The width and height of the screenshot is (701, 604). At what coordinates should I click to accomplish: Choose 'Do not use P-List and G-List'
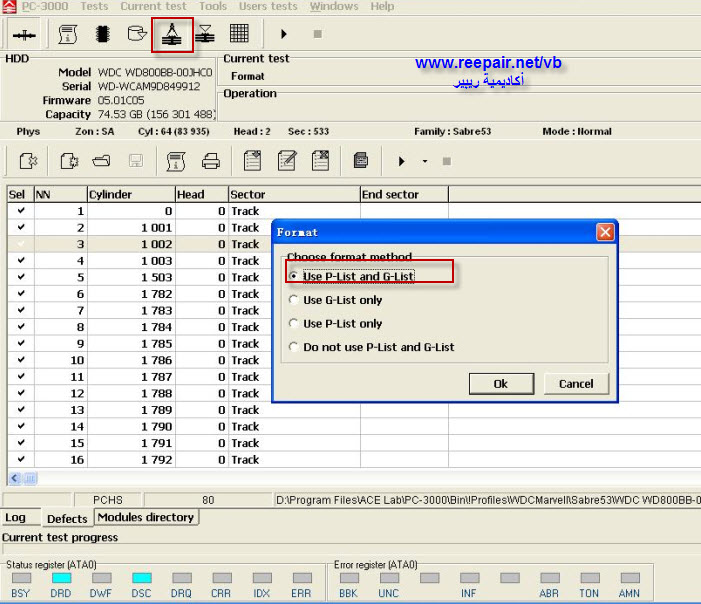click(293, 347)
